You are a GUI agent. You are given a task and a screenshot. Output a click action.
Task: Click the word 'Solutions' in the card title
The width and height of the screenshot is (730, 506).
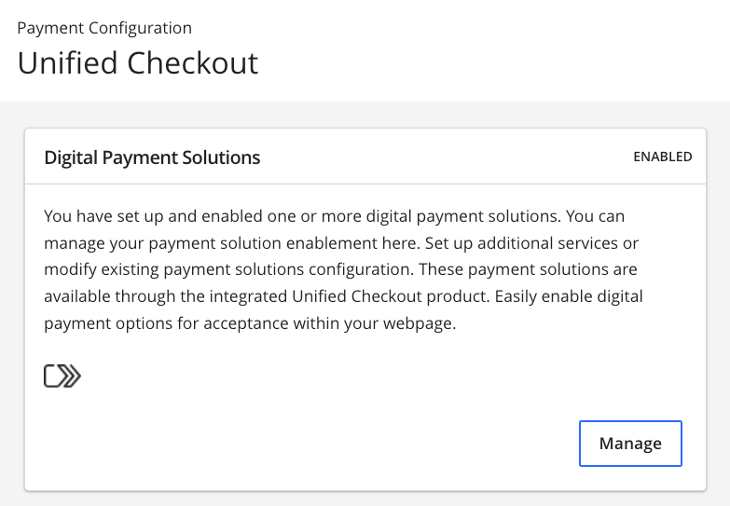[223, 157]
